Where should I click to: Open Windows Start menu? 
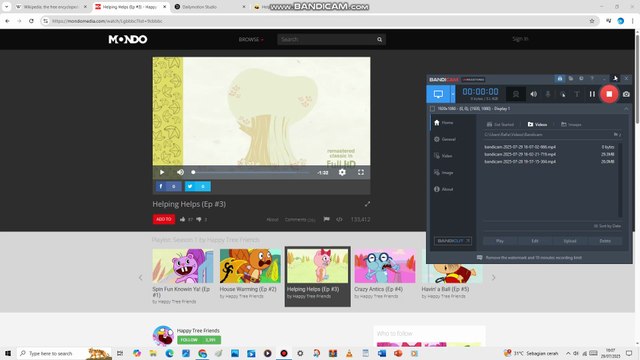pos(8,353)
